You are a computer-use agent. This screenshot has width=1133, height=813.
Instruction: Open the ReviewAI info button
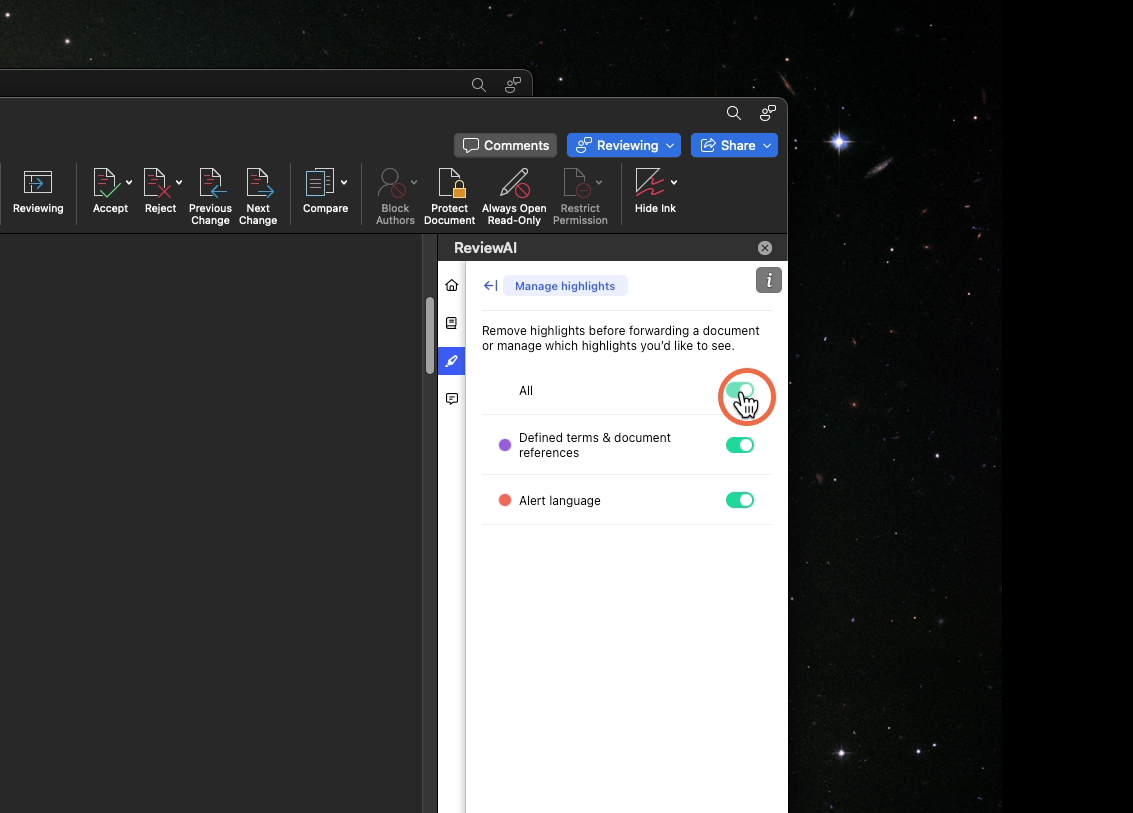coord(769,280)
